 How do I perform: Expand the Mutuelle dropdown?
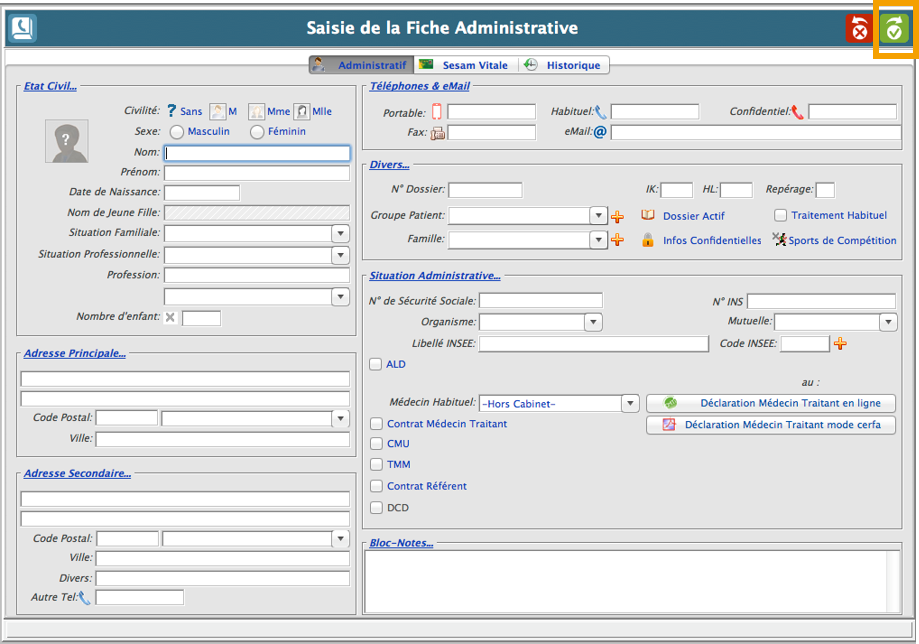pyautogui.click(x=889, y=322)
